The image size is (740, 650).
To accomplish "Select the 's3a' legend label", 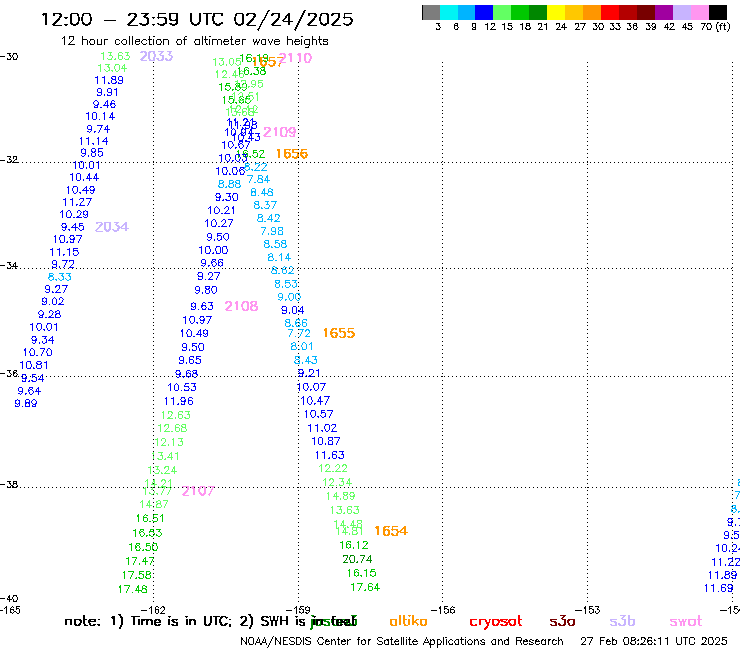I will point(563,621).
